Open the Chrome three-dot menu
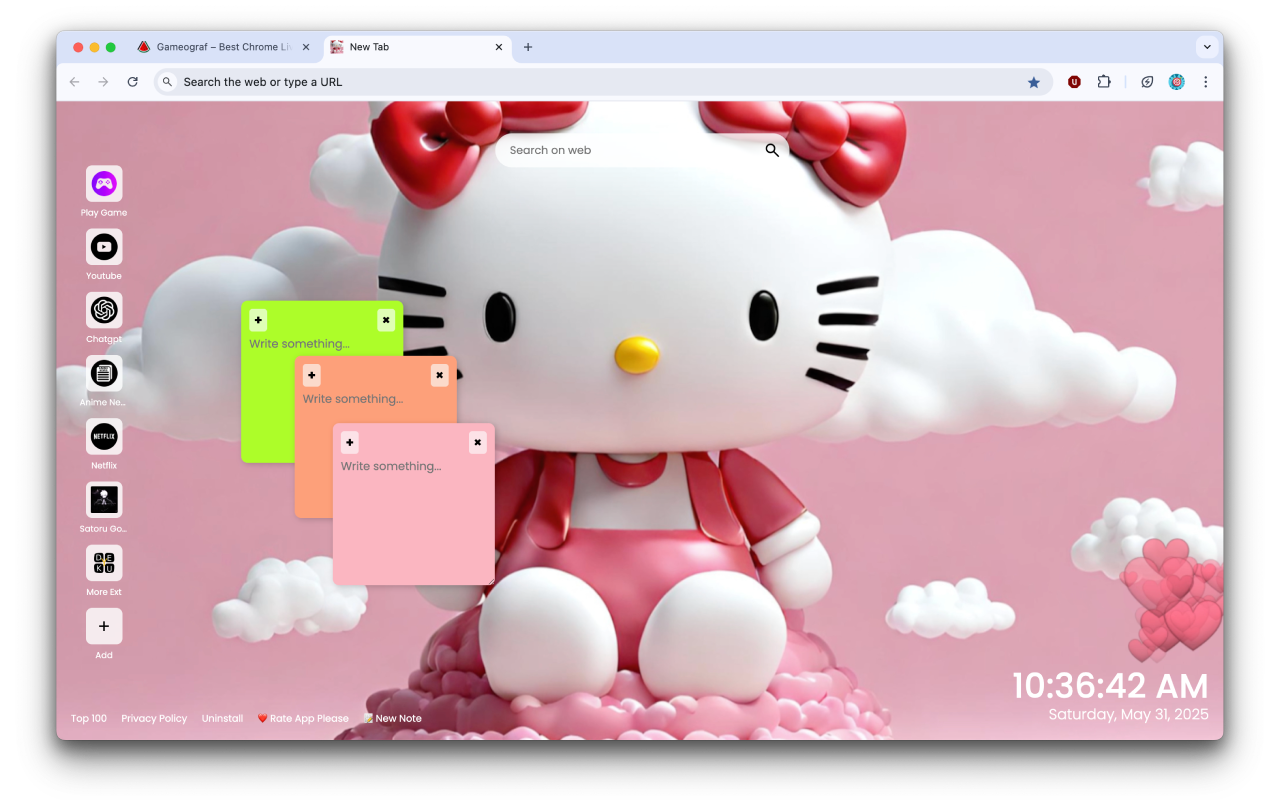Image resolution: width=1280 pixels, height=800 pixels. click(x=1206, y=81)
